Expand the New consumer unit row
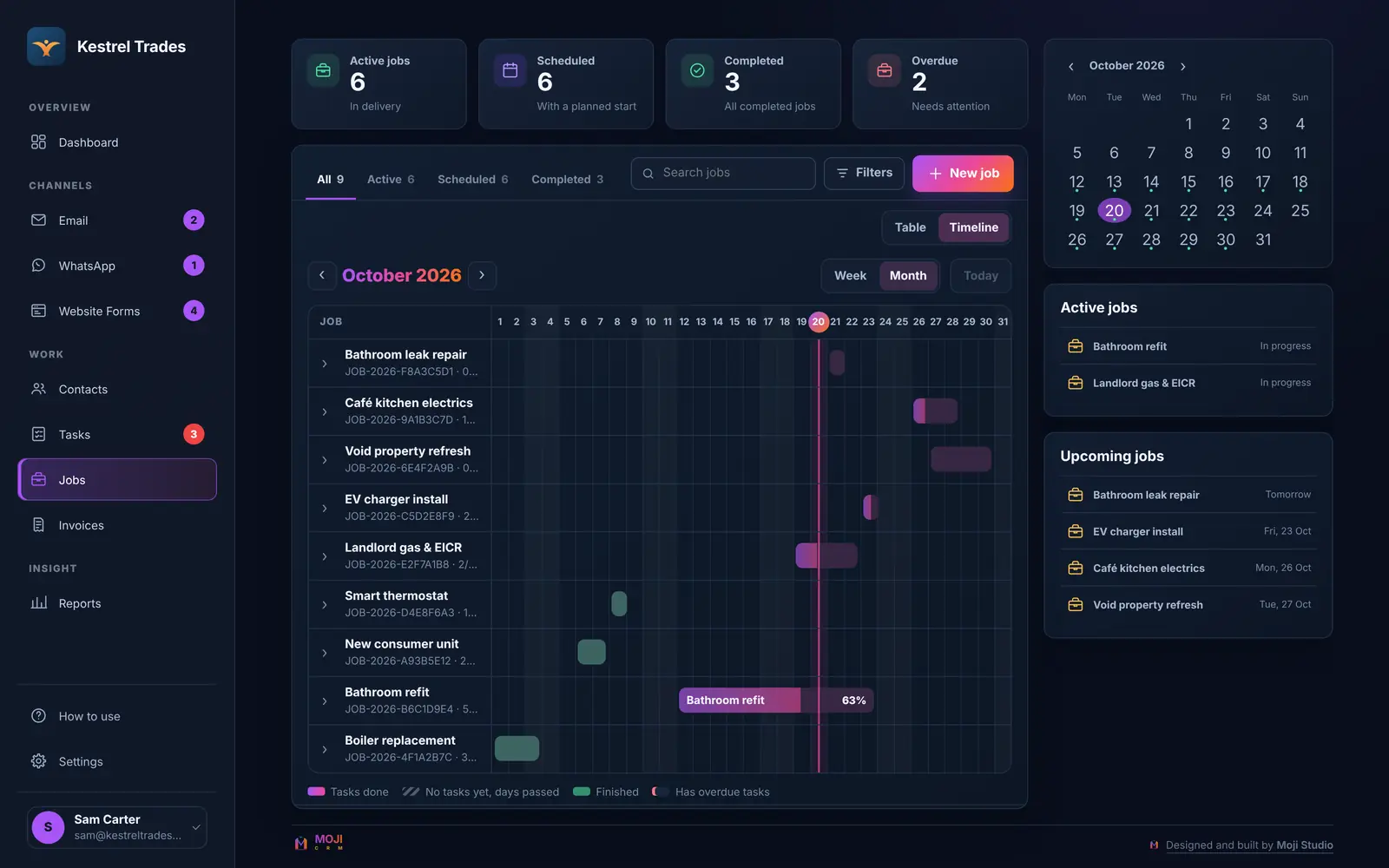The image size is (1389, 868). coord(325,653)
